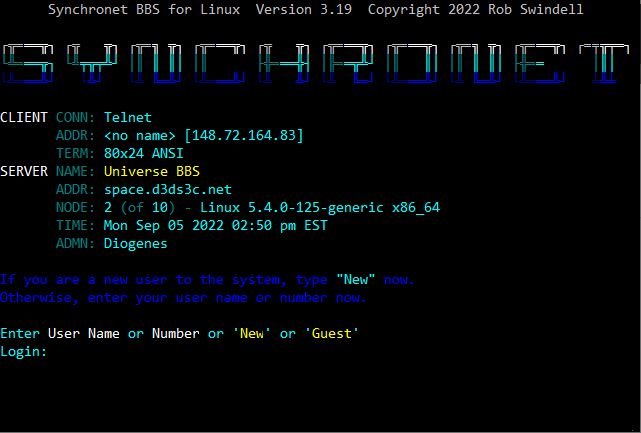Click the 'TERM:' field label
Image resolution: width=641 pixels, height=433 pixels.
point(75,154)
